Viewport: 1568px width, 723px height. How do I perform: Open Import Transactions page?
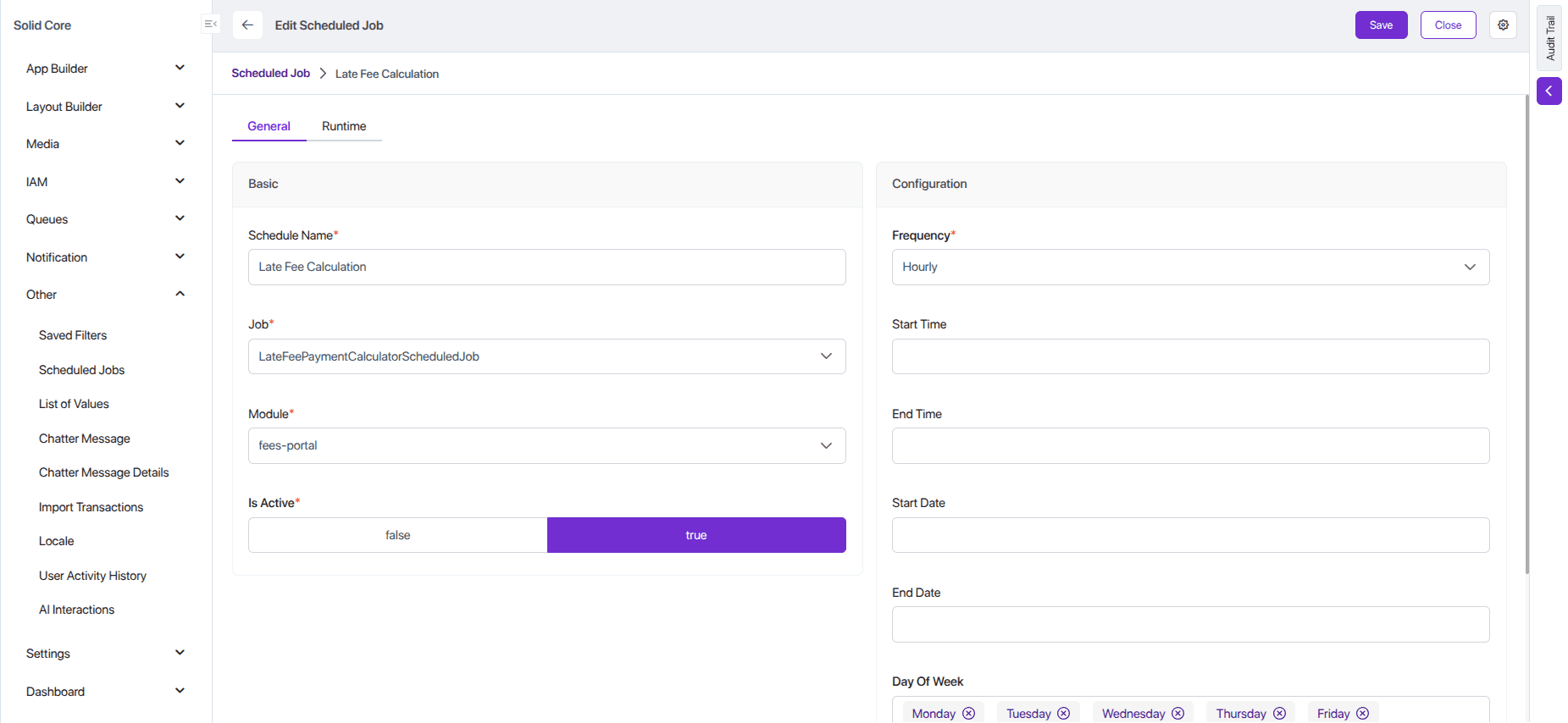[x=91, y=507]
